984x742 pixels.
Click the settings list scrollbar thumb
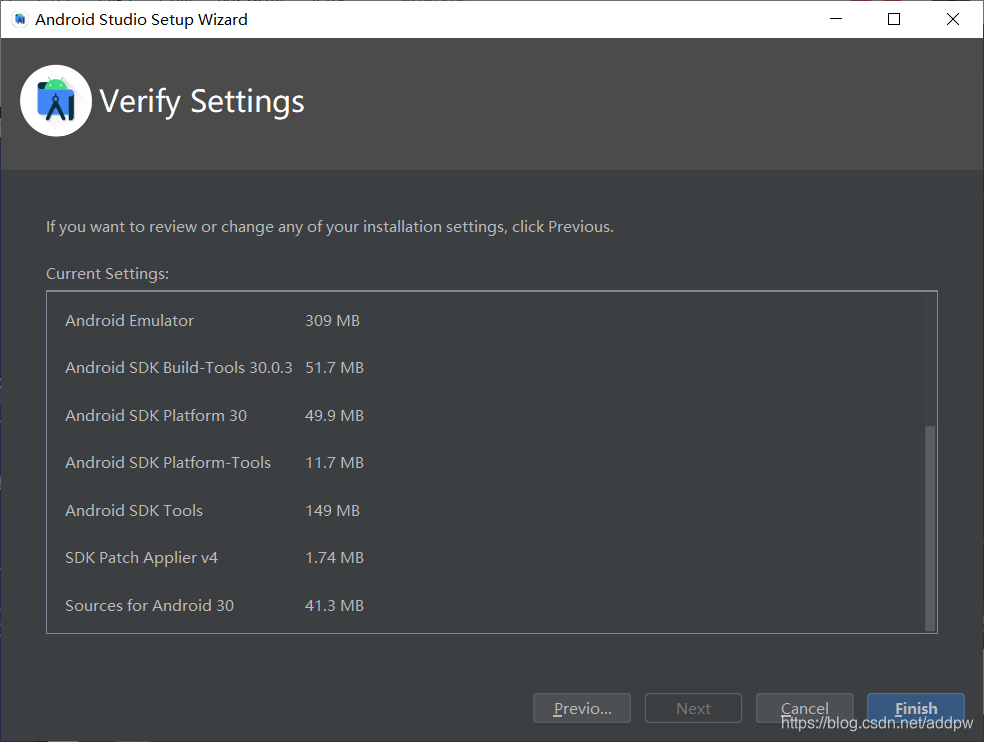(x=930, y=527)
